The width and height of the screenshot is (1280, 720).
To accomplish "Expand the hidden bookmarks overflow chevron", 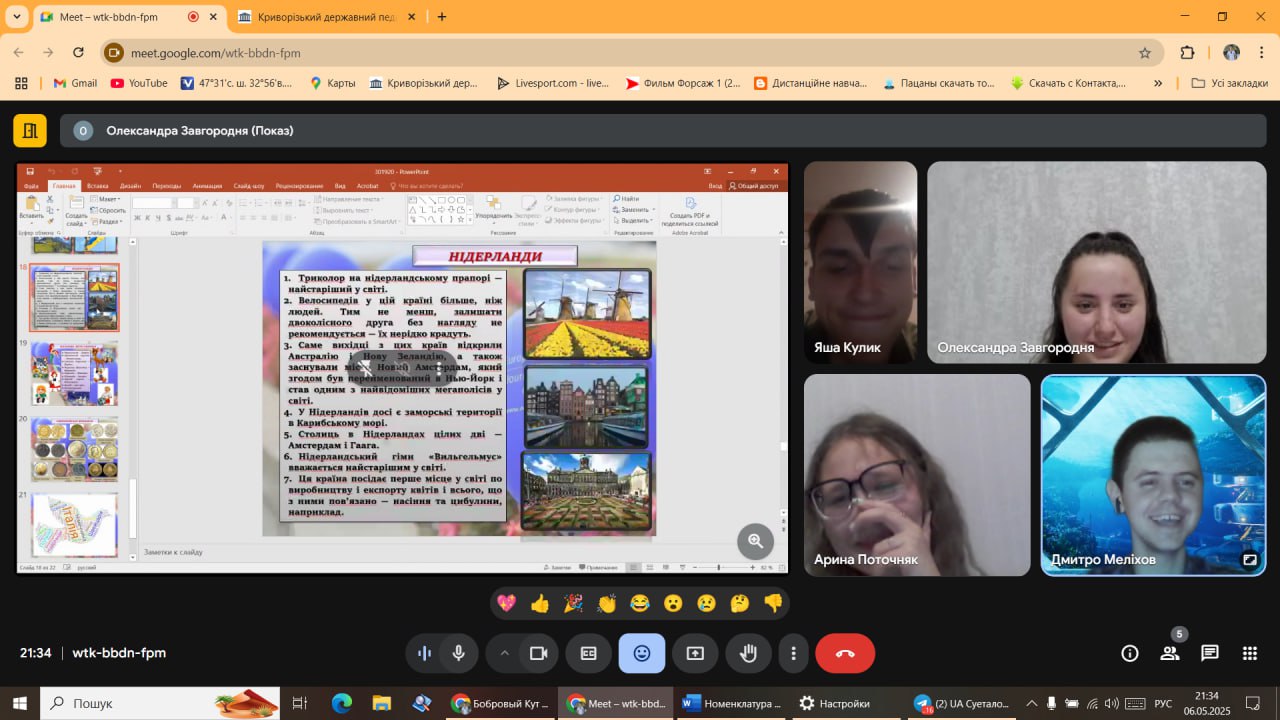I will click(x=1158, y=83).
